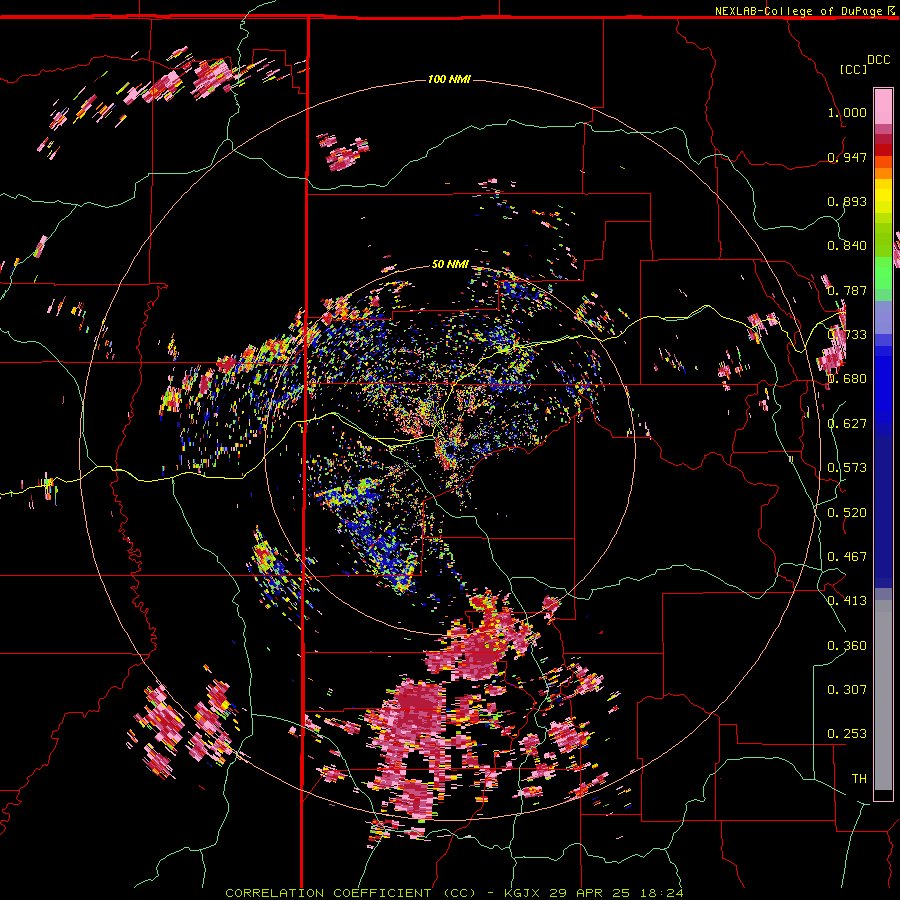Click the 0.360 legend value
Viewport: 900px width, 900px height.
847,646
